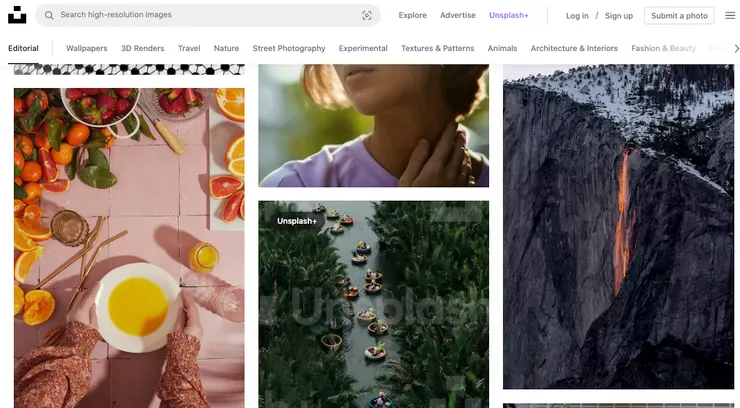Open the woman in purple shirt photo
Image resolution: width=740 pixels, height=408 pixels.
click(373, 125)
